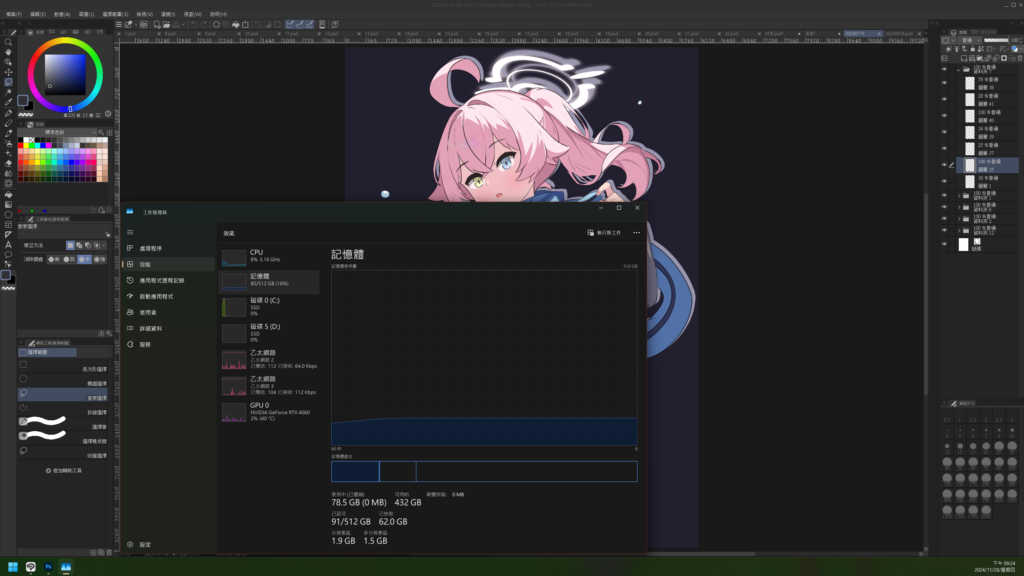Open the 檔案(F) File menu
This screenshot has width=1024, height=576.
click(x=14, y=14)
